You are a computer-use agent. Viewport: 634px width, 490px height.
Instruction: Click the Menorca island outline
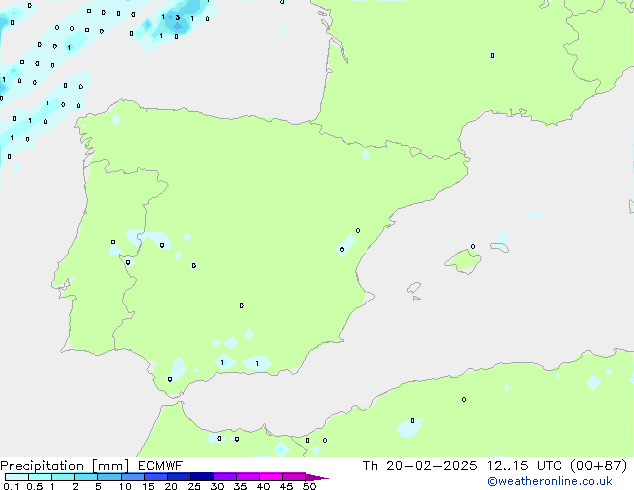(x=500, y=247)
